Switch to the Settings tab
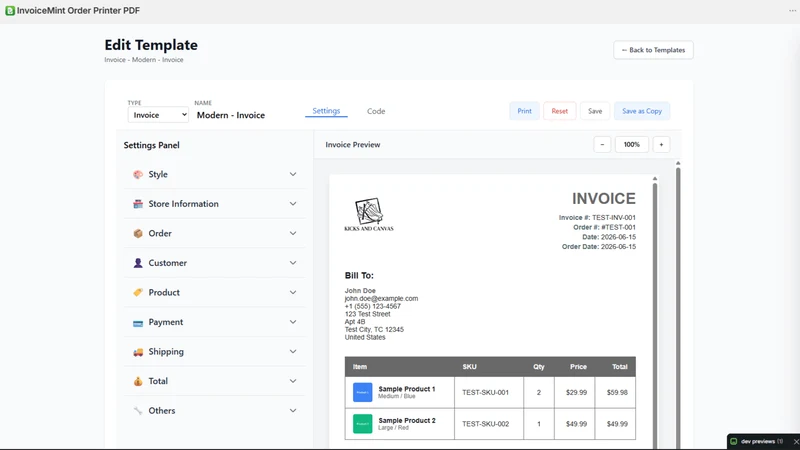This screenshot has width=800, height=450. (326, 111)
